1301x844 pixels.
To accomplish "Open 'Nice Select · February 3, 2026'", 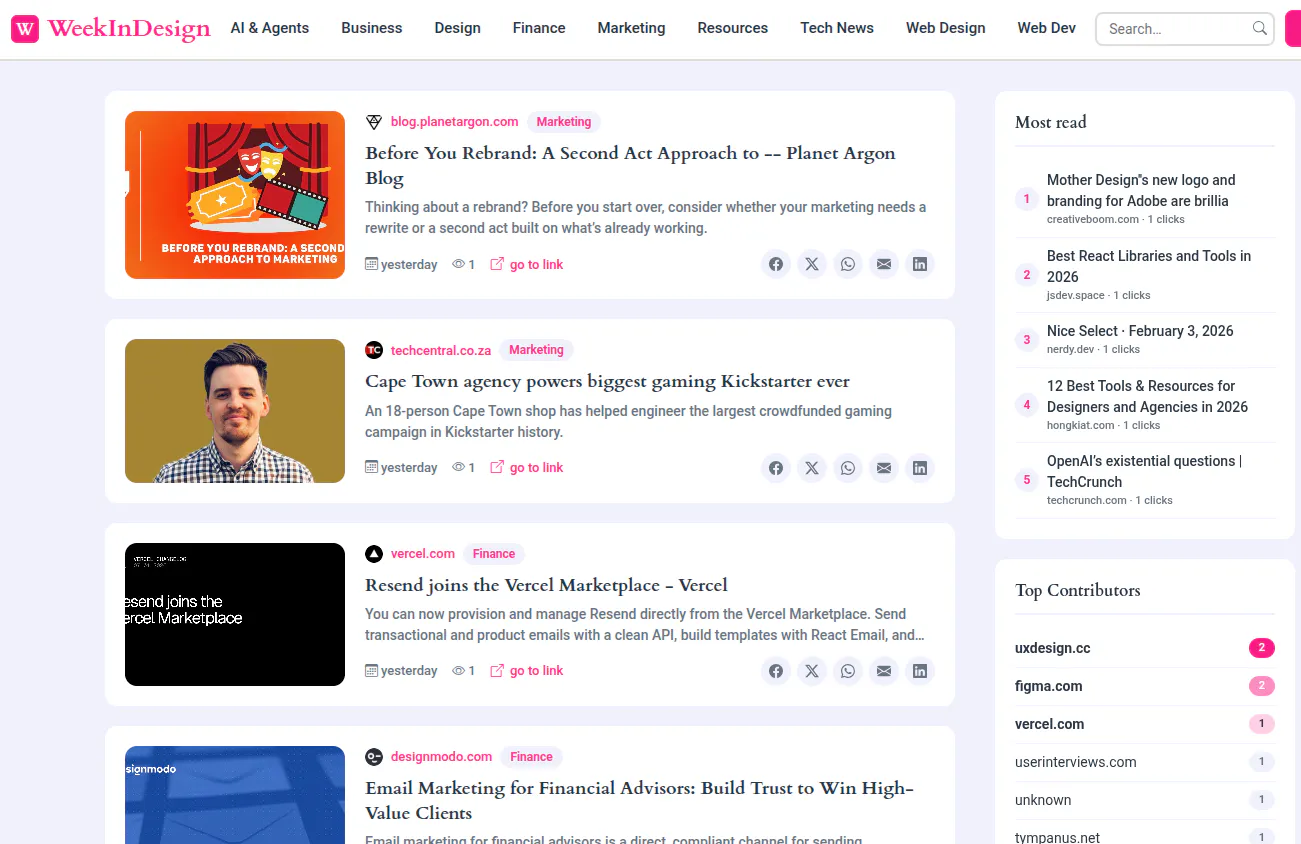I will pyautogui.click(x=1140, y=331).
